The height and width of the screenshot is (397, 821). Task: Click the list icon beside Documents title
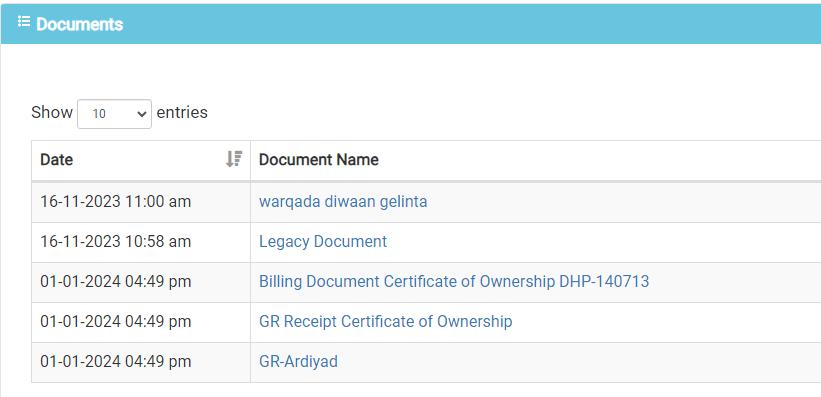(24, 22)
